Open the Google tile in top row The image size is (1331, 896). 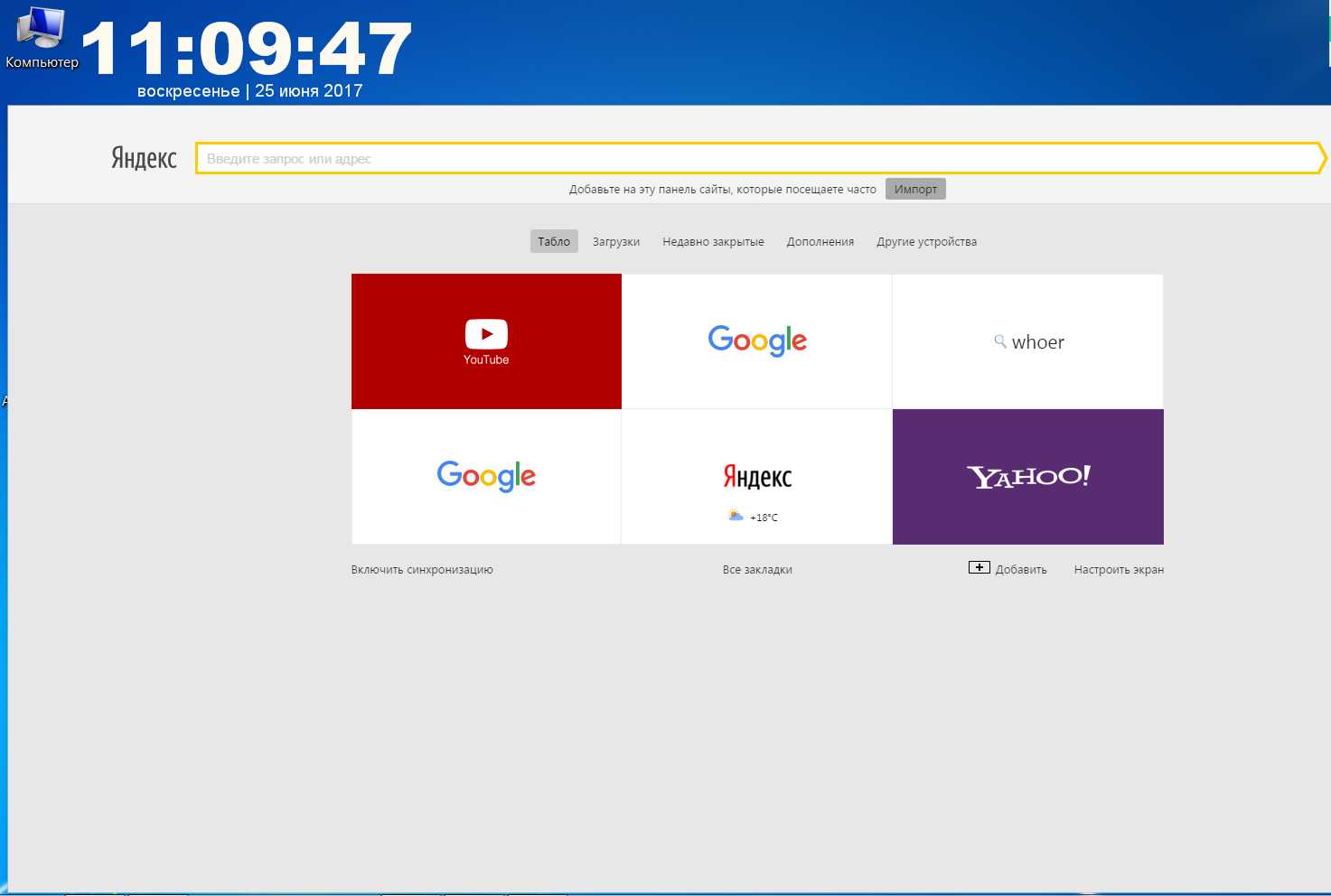[x=757, y=341]
